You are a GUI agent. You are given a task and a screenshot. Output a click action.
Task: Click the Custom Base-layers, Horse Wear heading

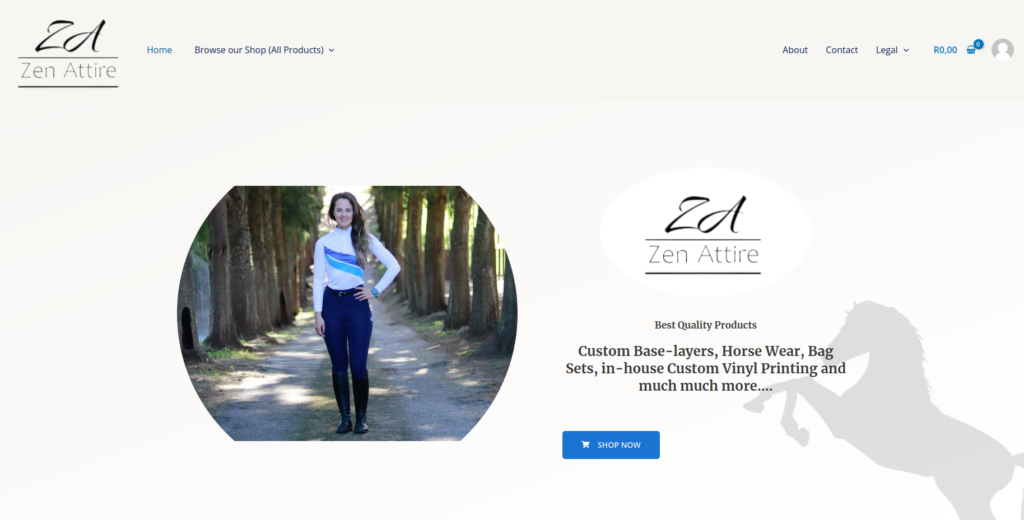(x=705, y=368)
